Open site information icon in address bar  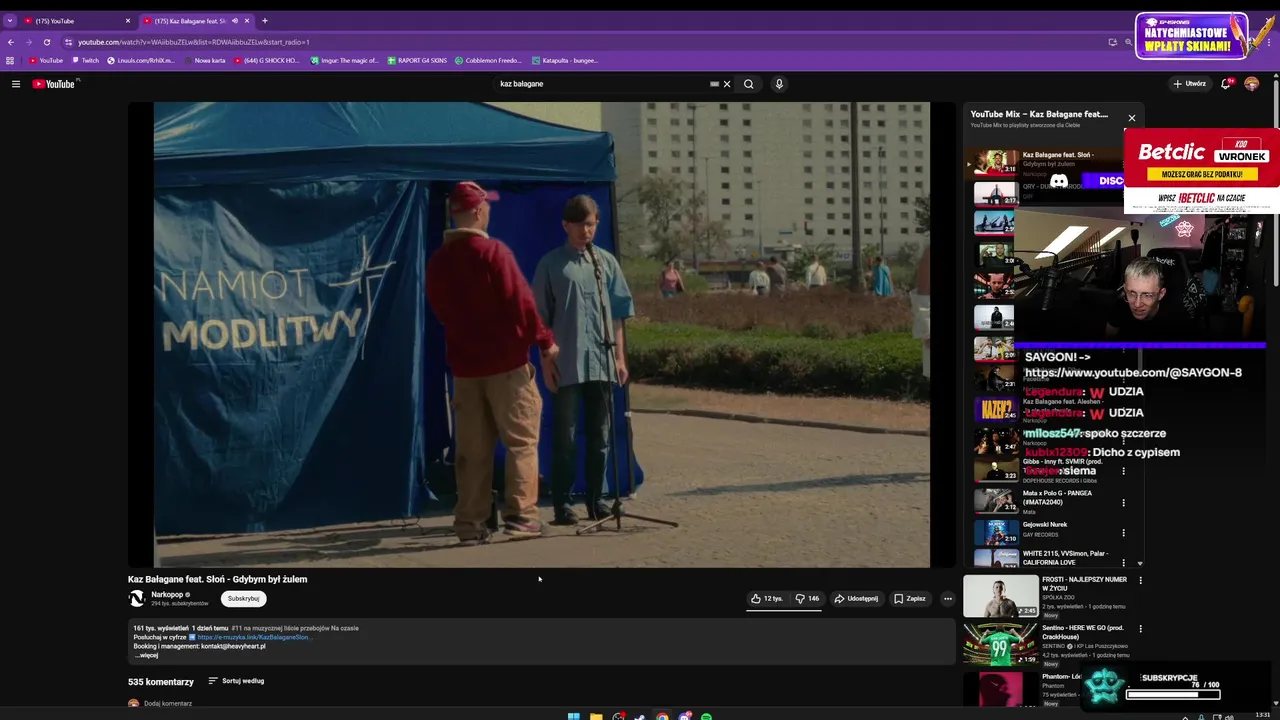[68, 42]
